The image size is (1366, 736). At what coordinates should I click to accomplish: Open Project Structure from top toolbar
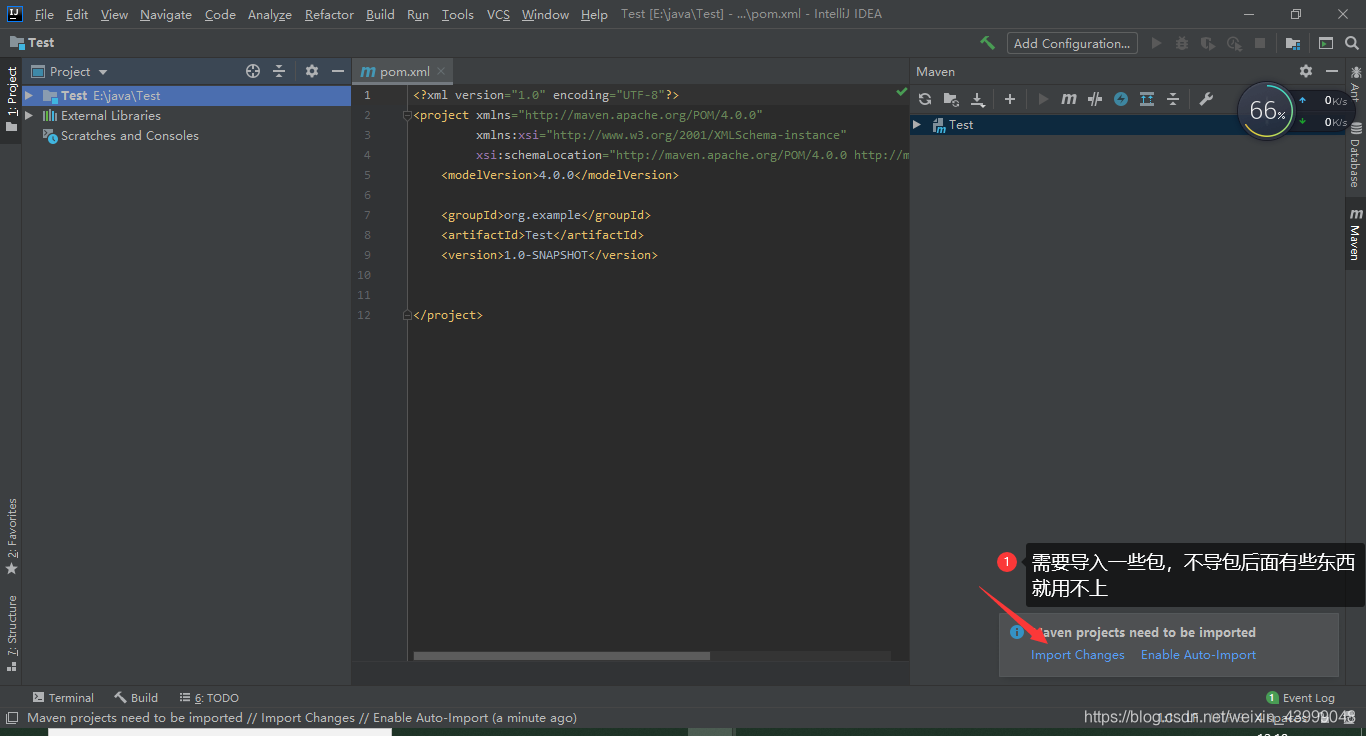click(x=1293, y=43)
